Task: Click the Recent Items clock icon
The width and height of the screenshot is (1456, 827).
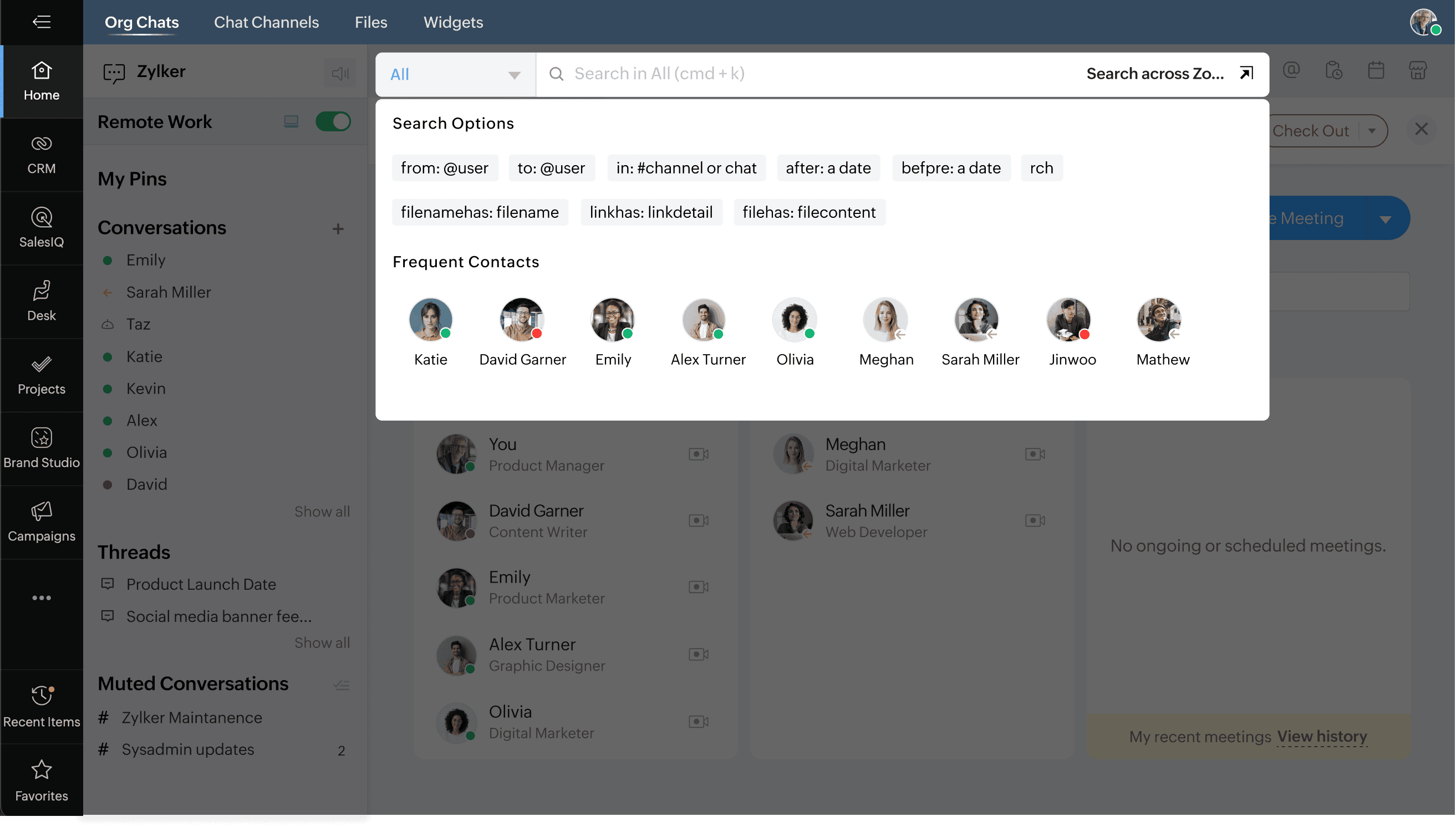Action: (x=42, y=695)
